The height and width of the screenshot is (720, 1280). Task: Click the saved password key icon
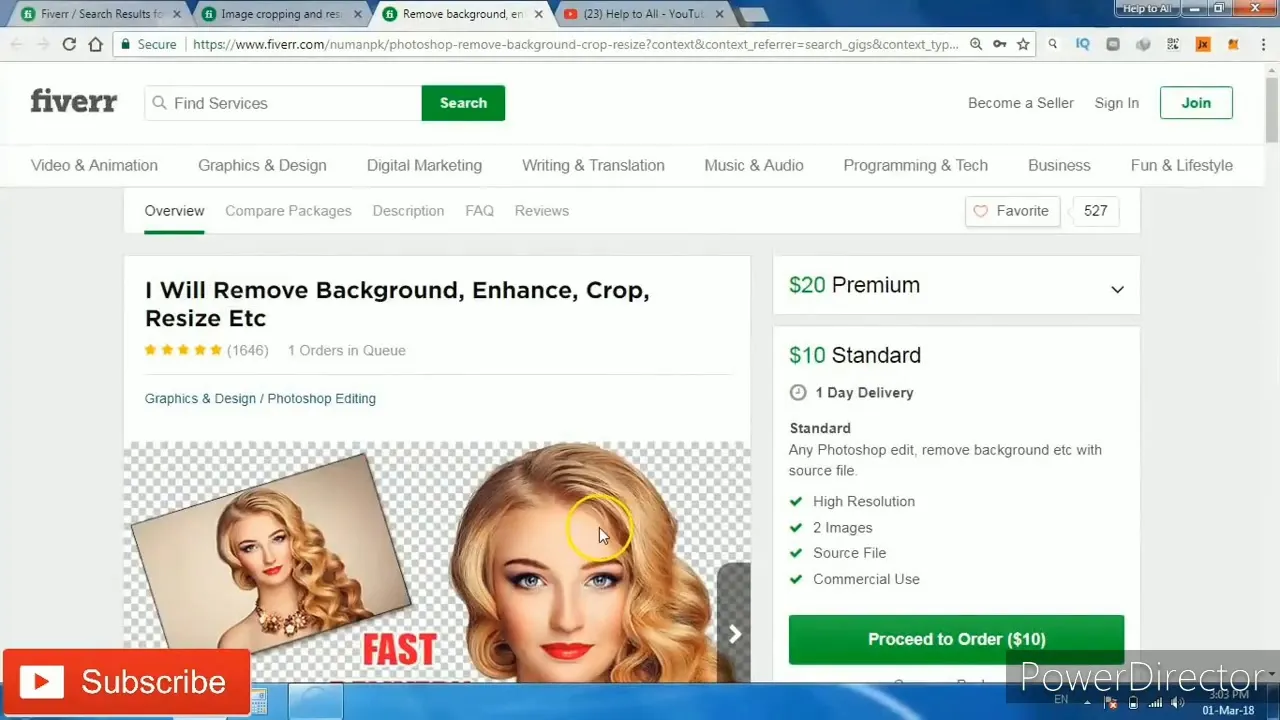tap(999, 44)
